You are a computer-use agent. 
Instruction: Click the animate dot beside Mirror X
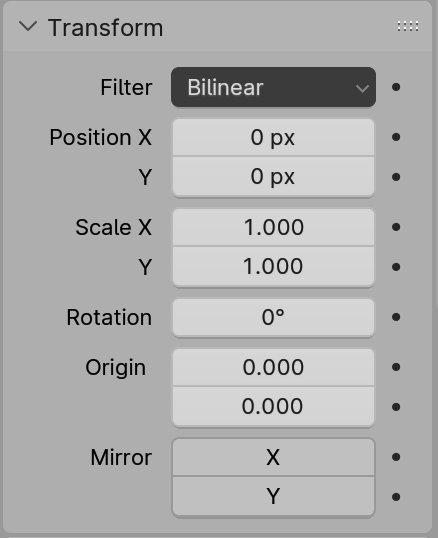tap(396, 457)
